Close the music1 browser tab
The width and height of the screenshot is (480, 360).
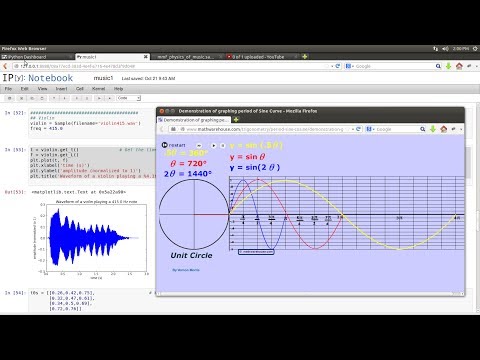click(x=145, y=57)
